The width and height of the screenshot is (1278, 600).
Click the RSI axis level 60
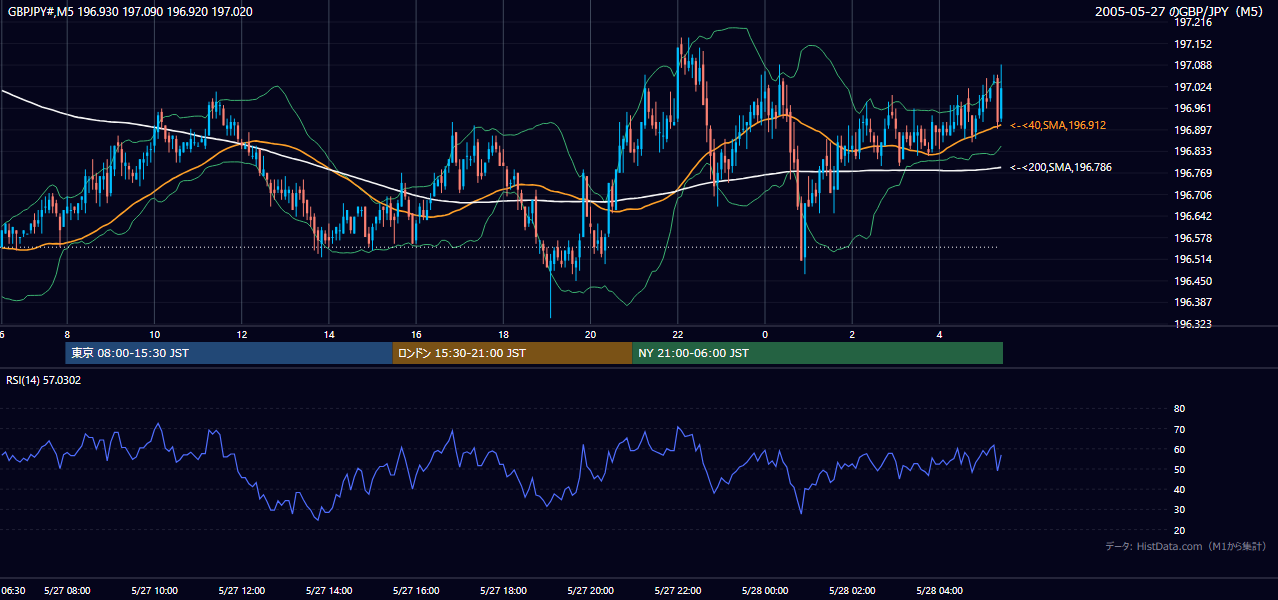tap(1179, 449)
